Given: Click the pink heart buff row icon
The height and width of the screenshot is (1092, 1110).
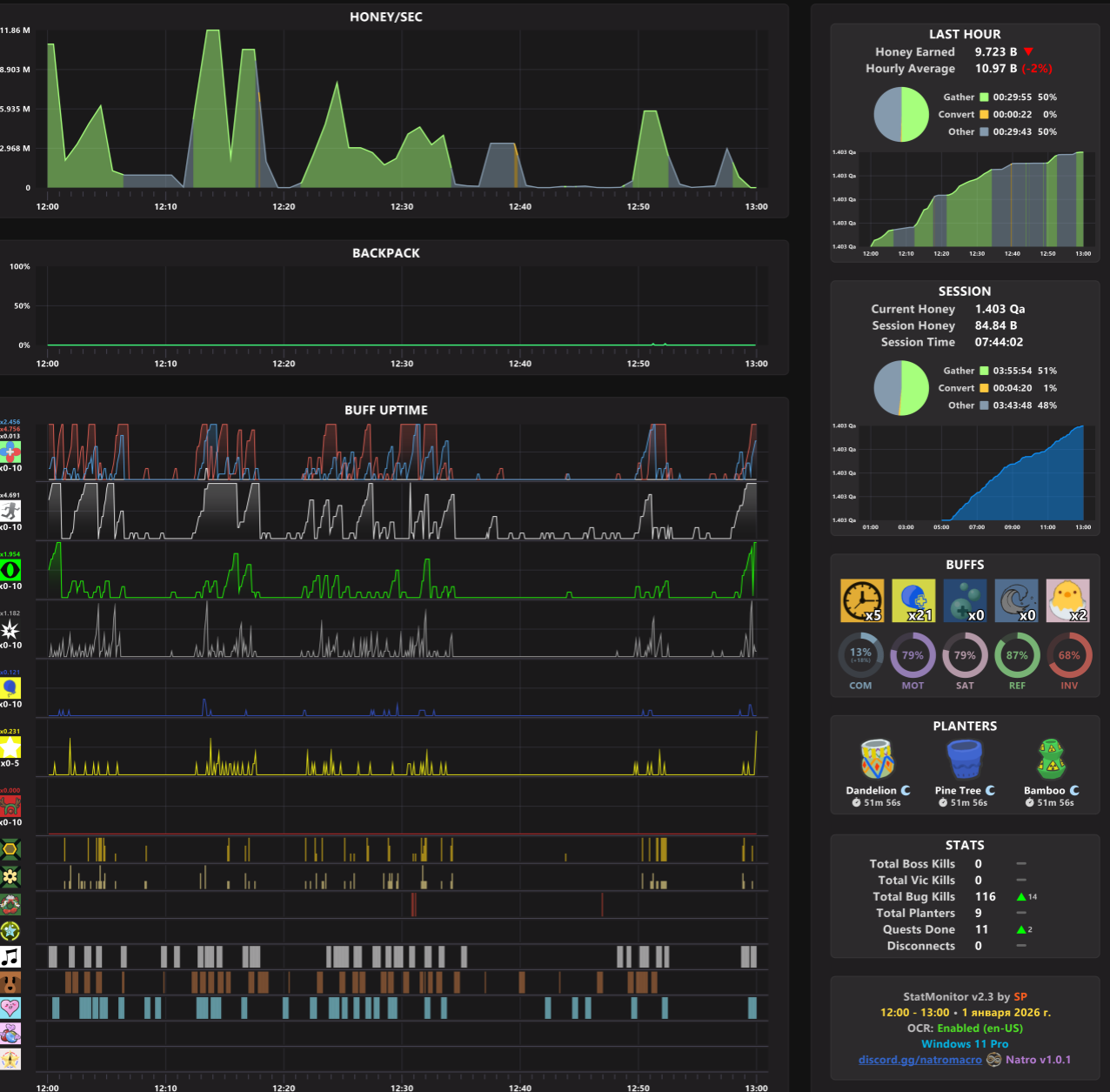Looking at the screenshot, I should tap(10, 1008).
